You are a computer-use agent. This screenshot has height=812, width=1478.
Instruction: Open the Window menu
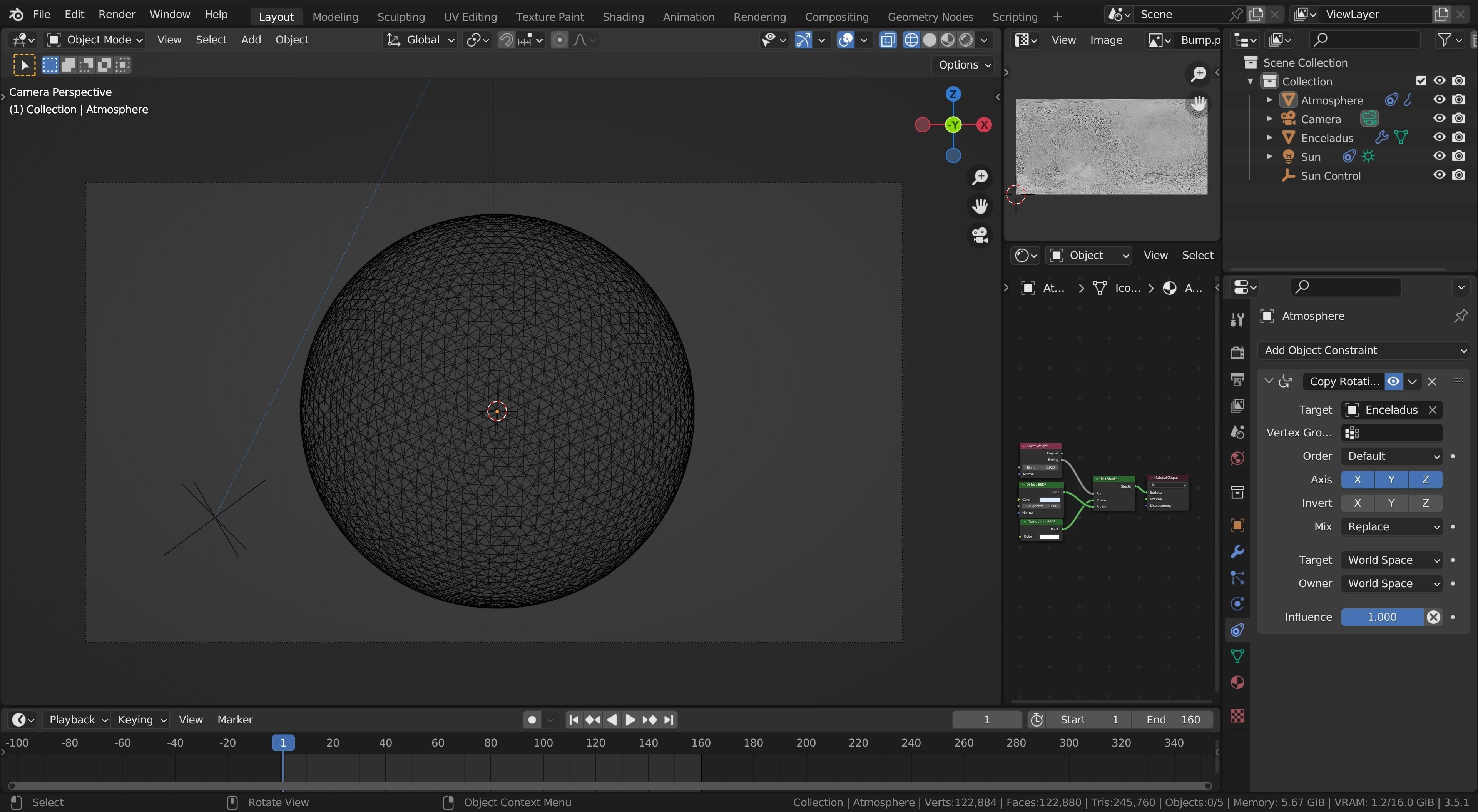pos(170,14)
